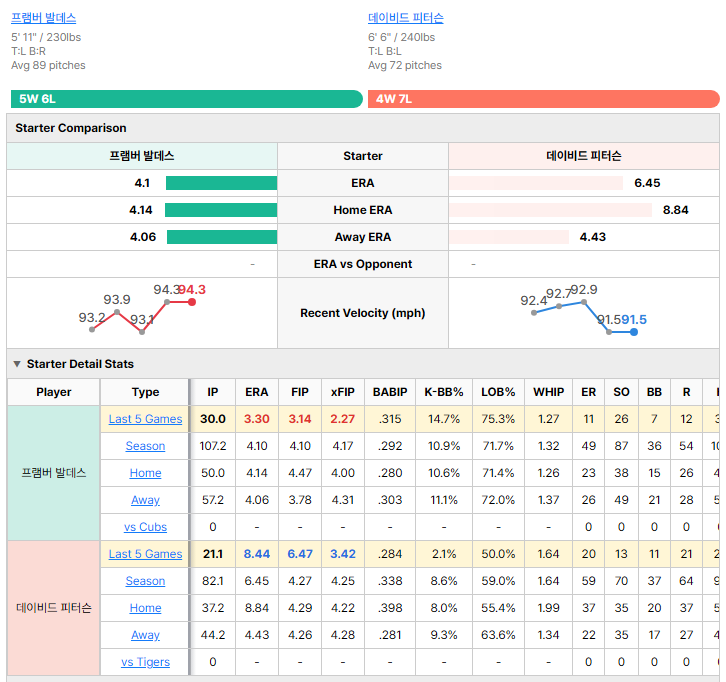Click the green 5W 6L record bar

187,99
